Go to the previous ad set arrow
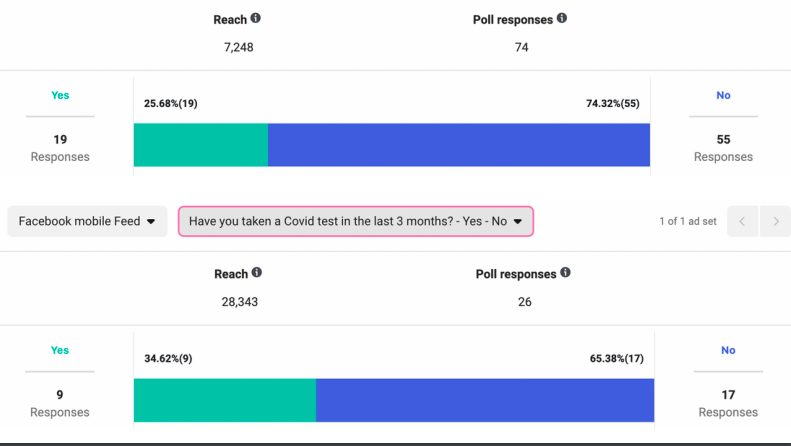Image resolution: width=791 pixels, height=446 pixels. [x=742, y=221]
